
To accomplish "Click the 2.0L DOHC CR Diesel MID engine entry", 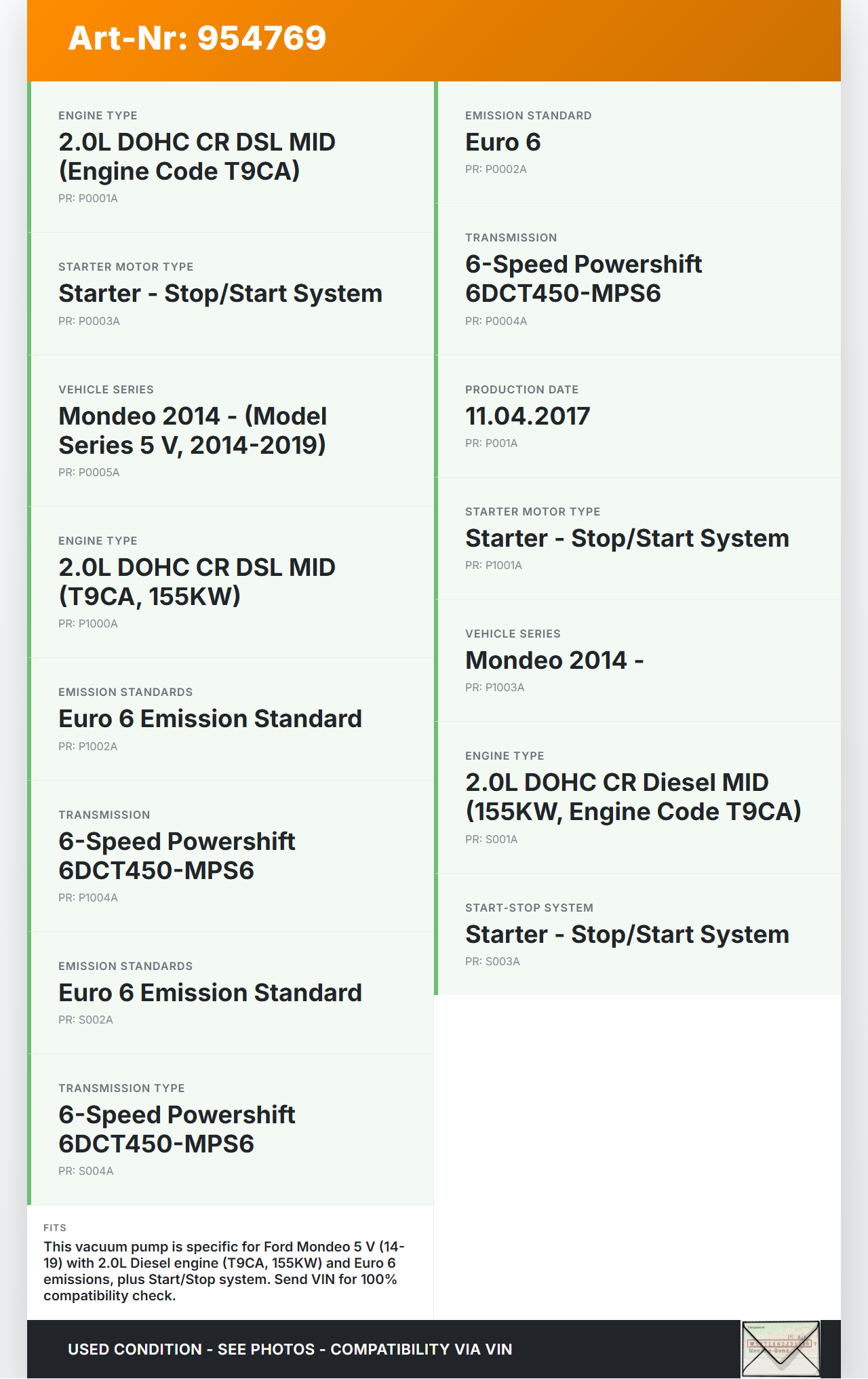I will pos(633,797).
